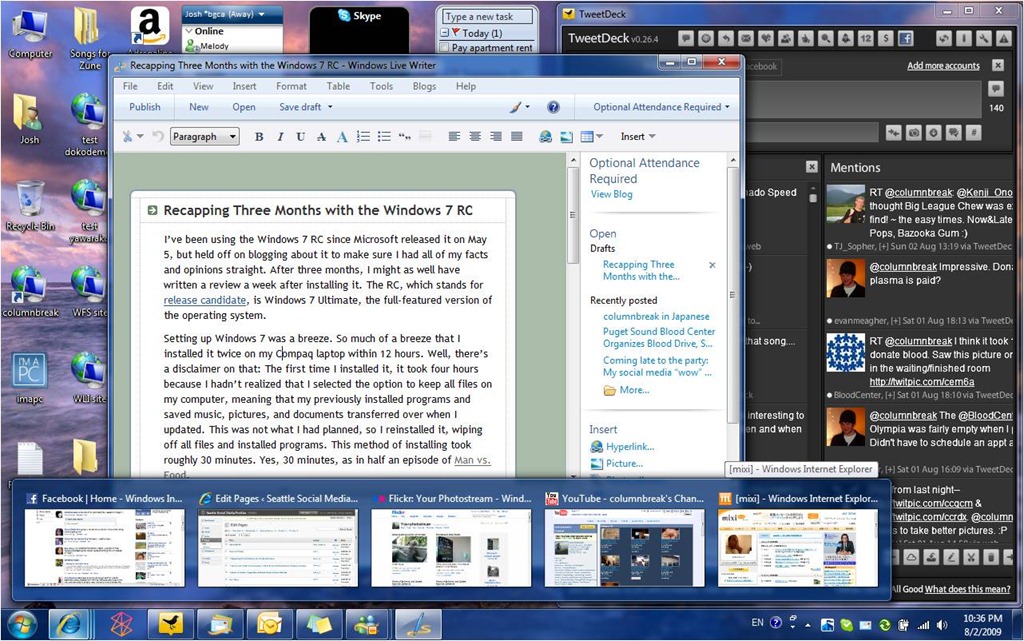Open the Windows Start orb
The image size is (1024, 641).
pyautogui.click(x=23, y=624)
